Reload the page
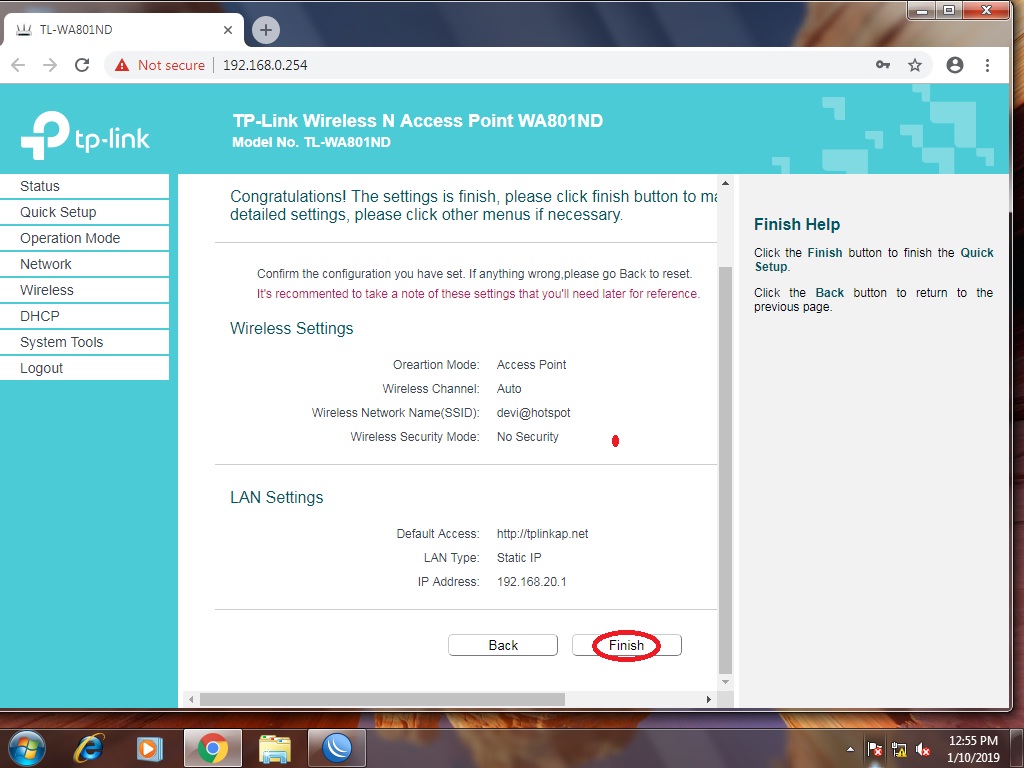 82,65
